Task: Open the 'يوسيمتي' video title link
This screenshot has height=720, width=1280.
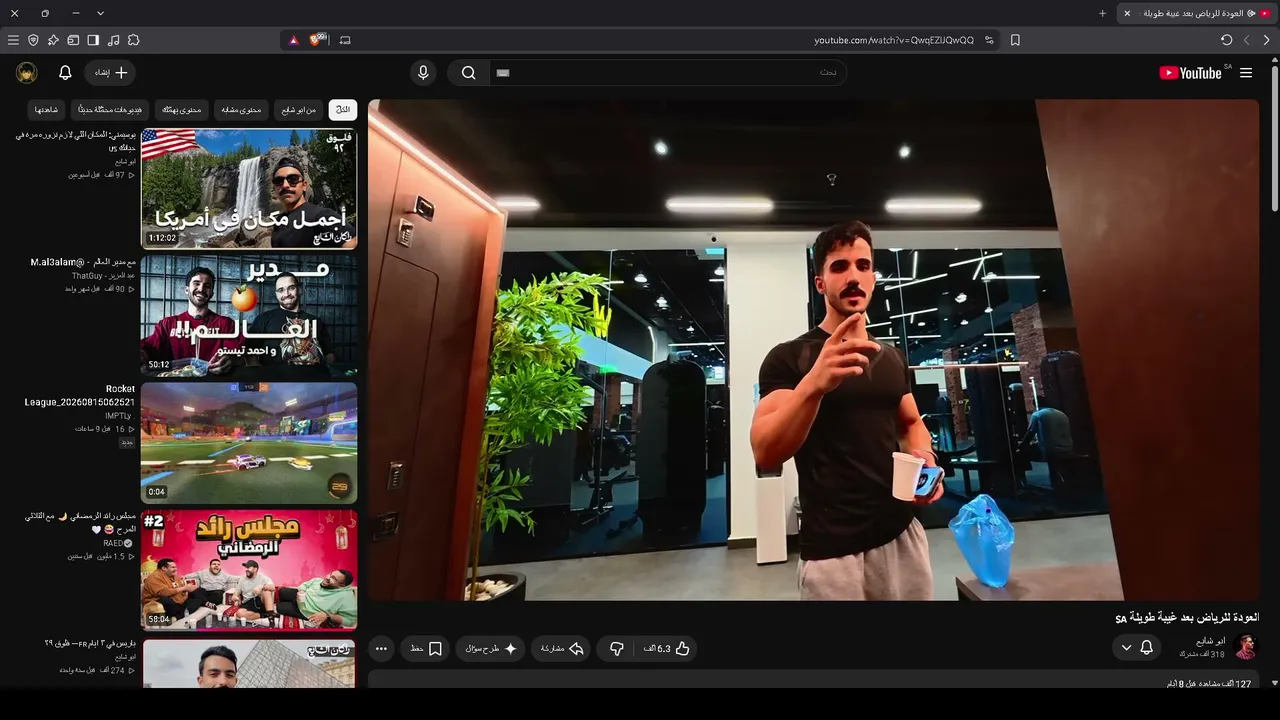Action: coord(76,141)
